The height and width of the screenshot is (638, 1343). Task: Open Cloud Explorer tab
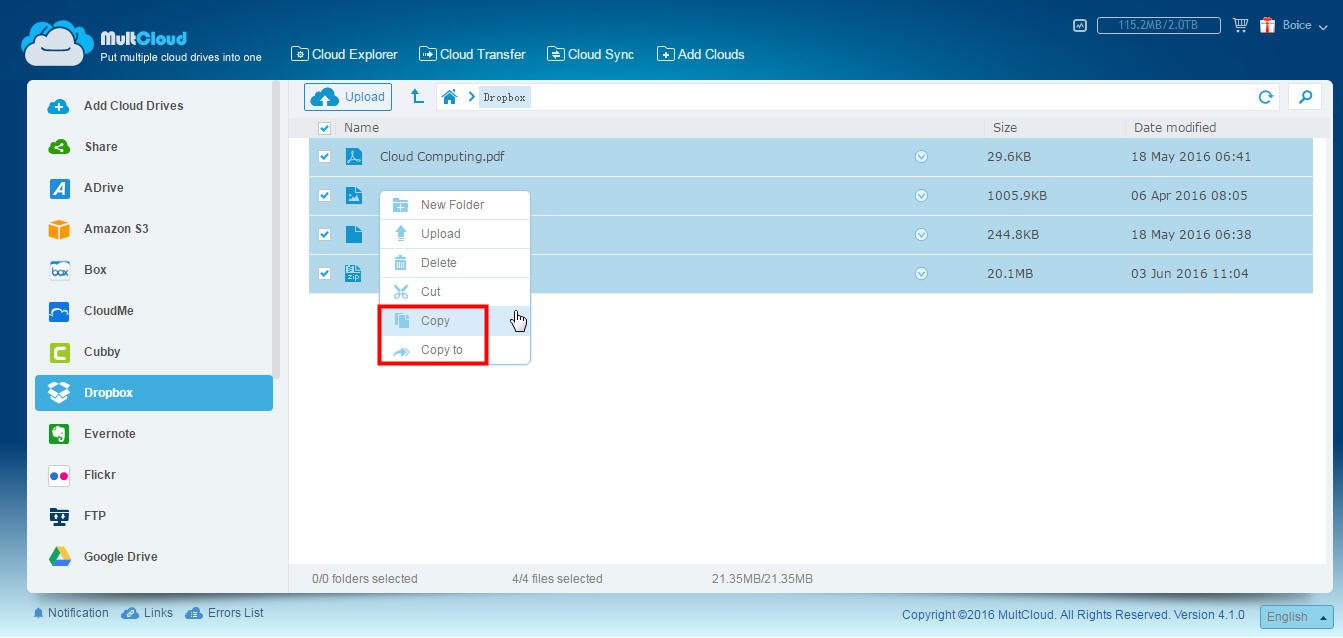pyautogui.click(x=344, y=54)
